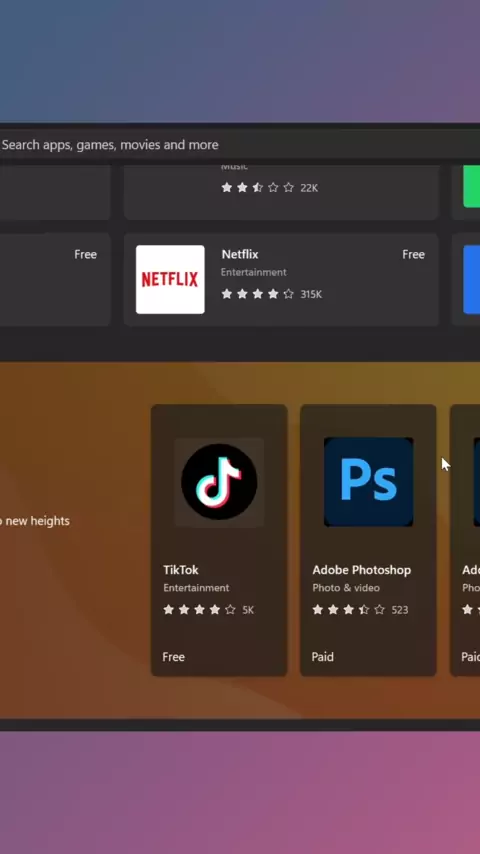Open the Adobe Photoshop title text
480x854 pixels.
click(362, 570)
